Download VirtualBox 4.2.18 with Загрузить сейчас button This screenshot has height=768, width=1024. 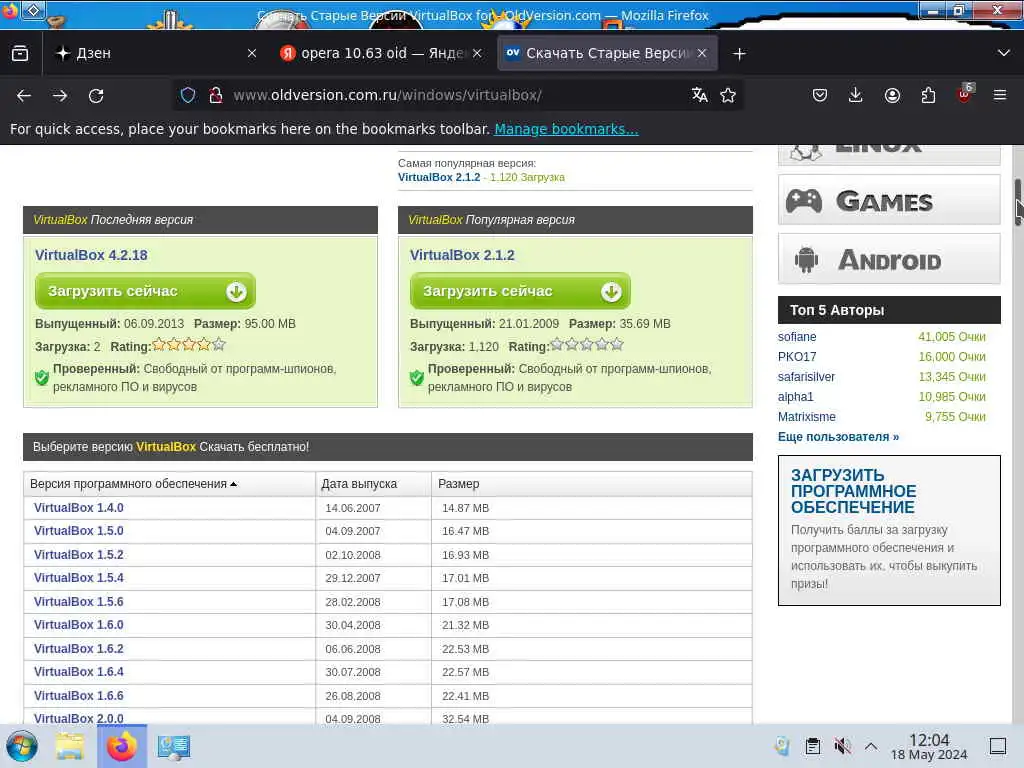(145, 291)
